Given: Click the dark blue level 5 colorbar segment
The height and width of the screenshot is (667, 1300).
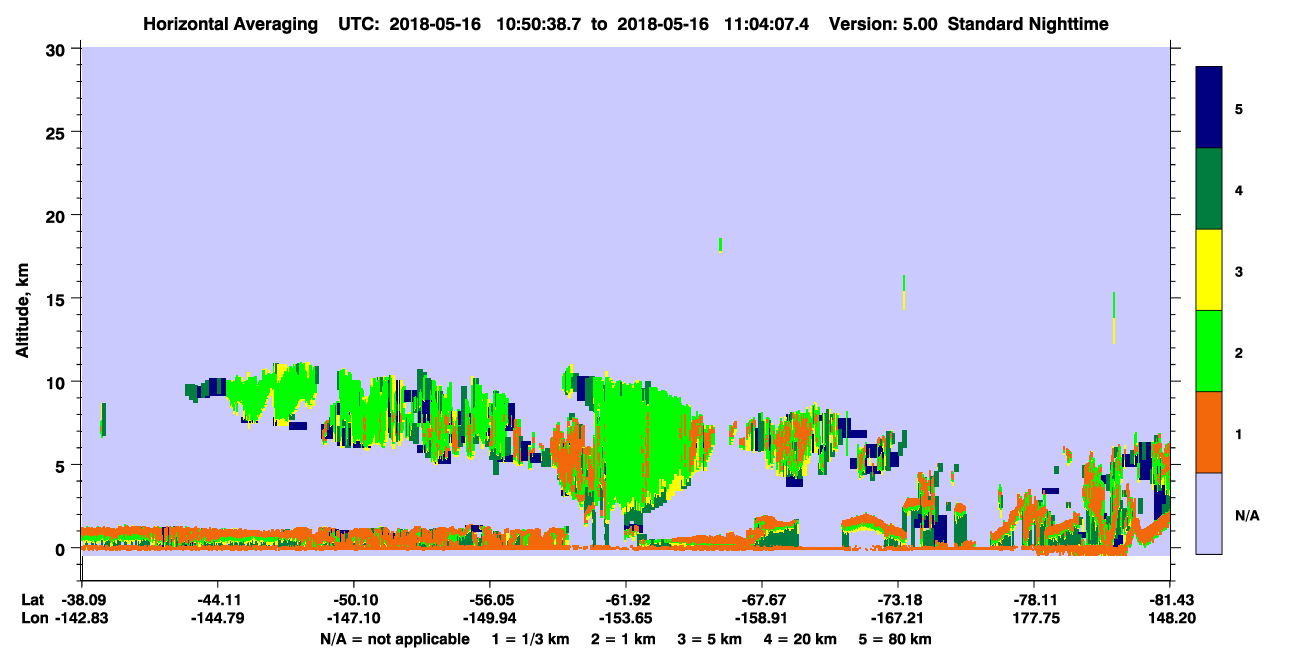Looking at the screenshot, I should (x=1209, y=108).
